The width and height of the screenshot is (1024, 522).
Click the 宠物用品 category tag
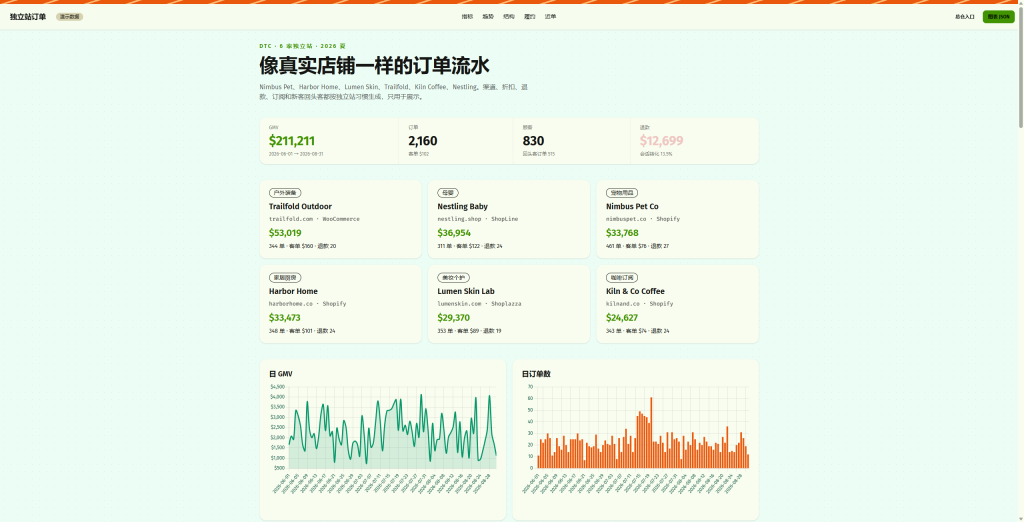[x=622, y=193]
